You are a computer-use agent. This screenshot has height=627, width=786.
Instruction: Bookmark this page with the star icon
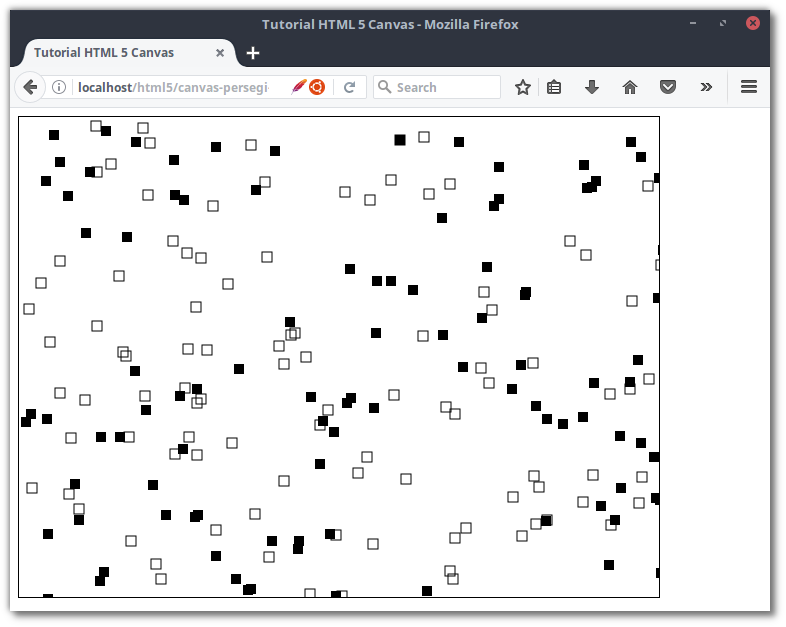[522, 88]
